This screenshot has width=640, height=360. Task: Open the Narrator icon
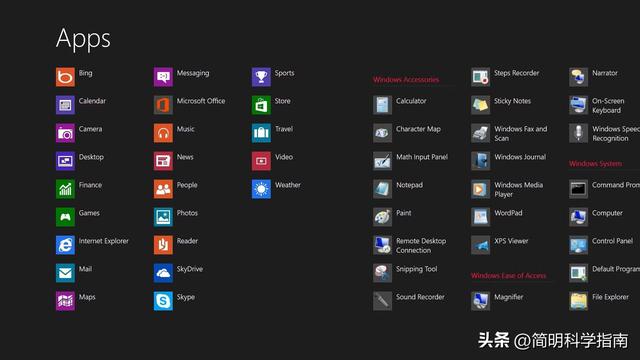pos(578,77)
